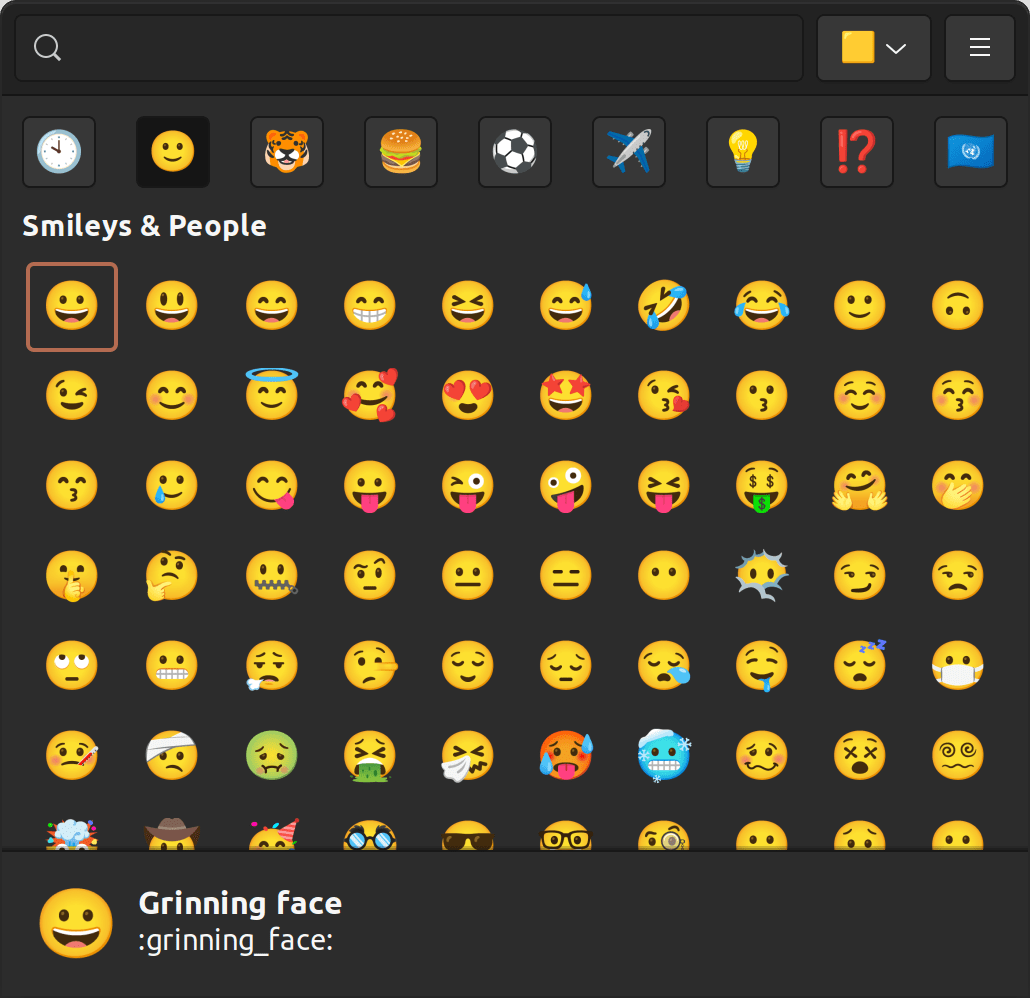
Task: Pick the star-struck emoji
Action: click(x=566, y=397)
